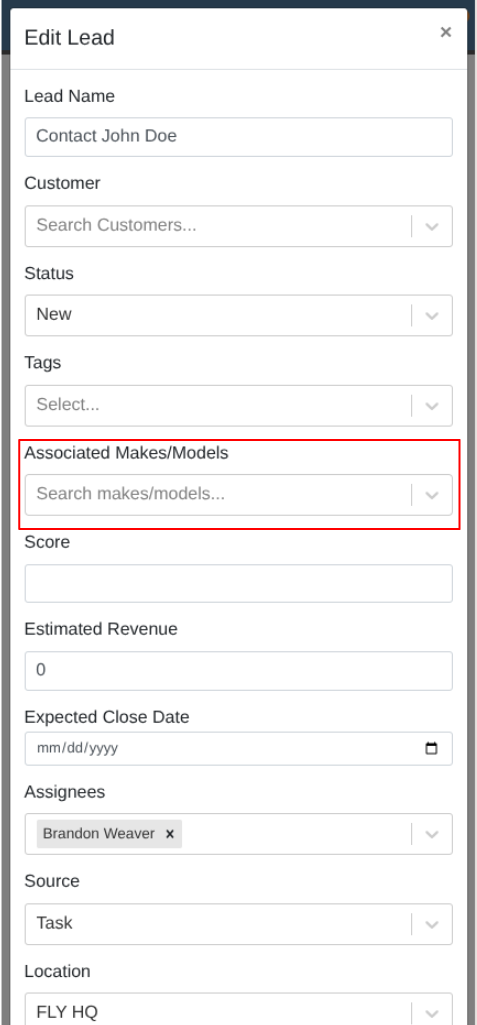Viewport: 477px width, 1025px height.
Task: Focus the Search makes/models field
Action: [x=219, y=495]
